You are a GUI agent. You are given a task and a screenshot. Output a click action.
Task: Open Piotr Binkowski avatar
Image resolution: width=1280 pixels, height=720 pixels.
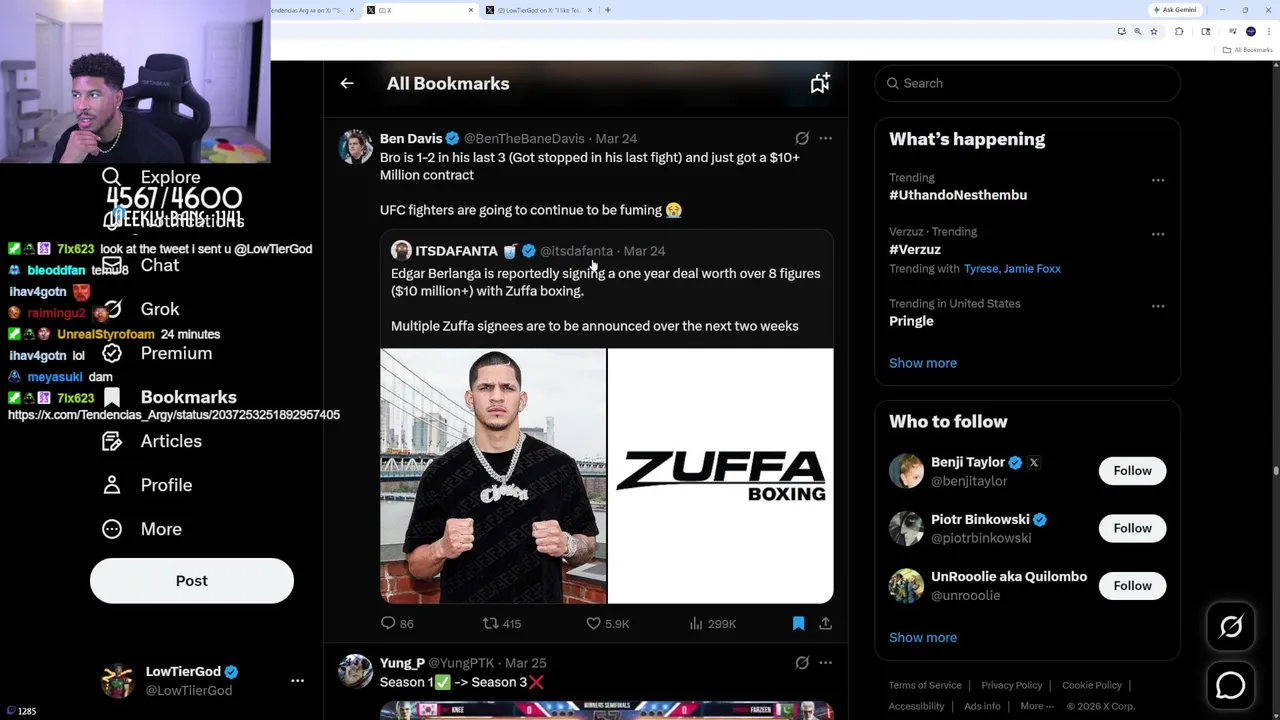coord(907,528)
